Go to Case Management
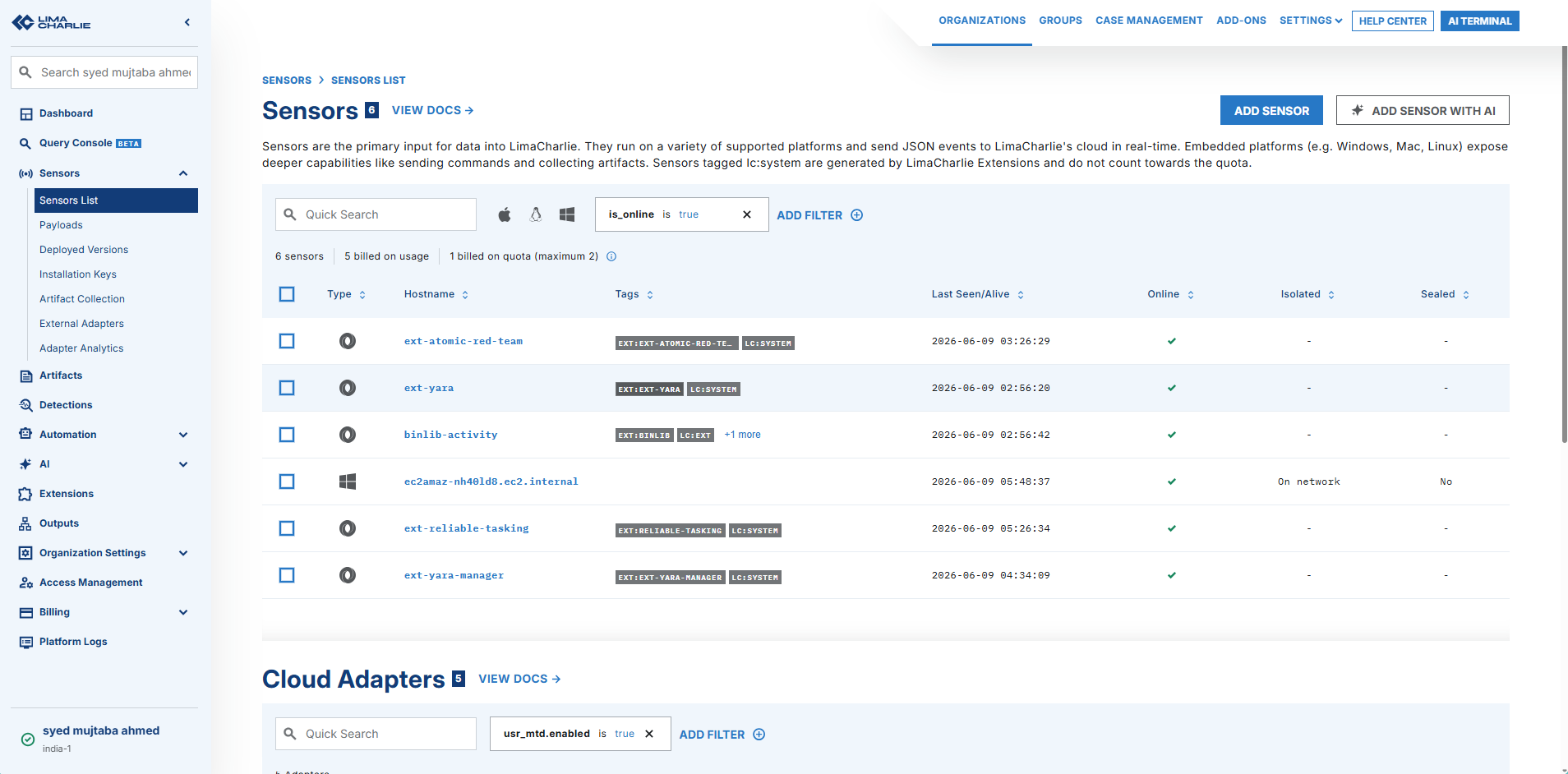 [1149, 21]
